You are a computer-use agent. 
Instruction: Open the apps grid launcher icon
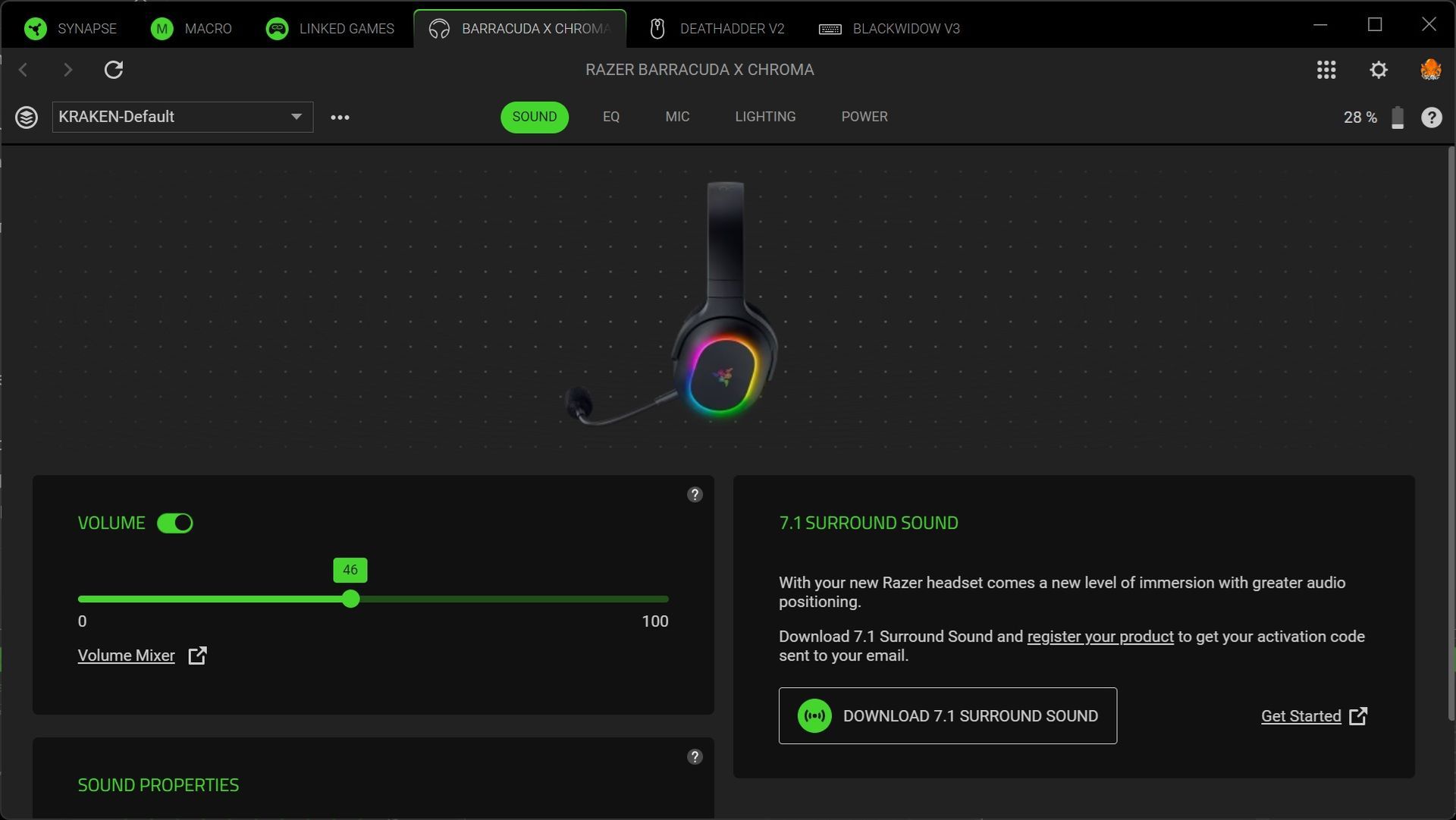click(1326, 70)
